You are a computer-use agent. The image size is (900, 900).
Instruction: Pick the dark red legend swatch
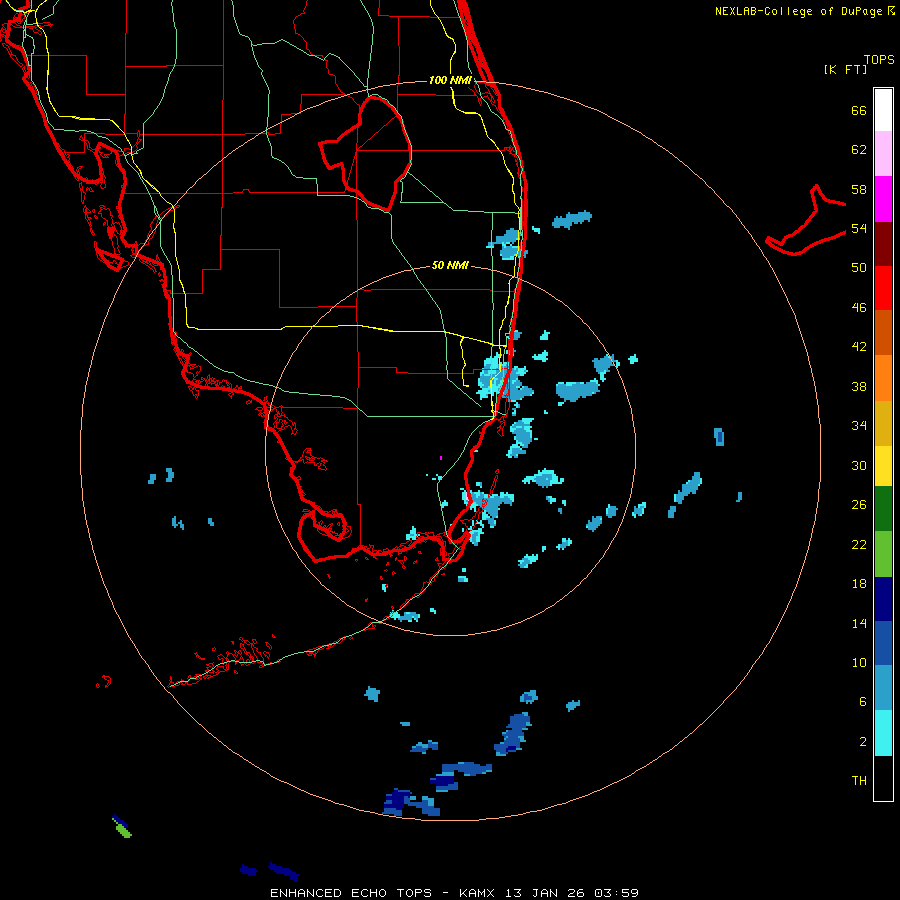(x=883, y=244)
